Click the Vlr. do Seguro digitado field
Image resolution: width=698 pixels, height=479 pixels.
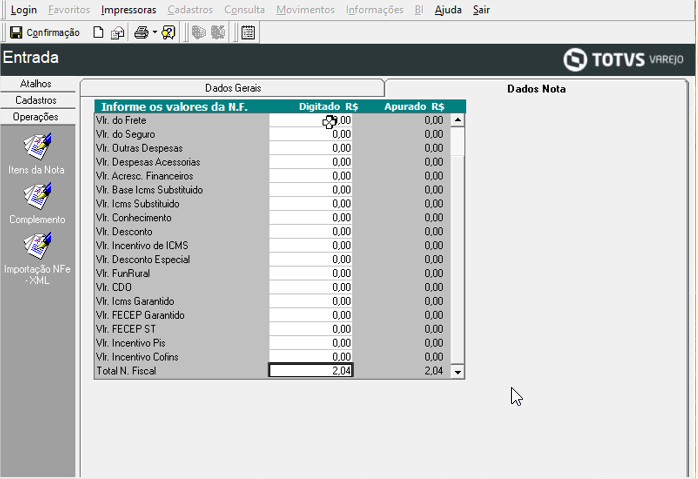pyautogui.click(x=311, y=134)
